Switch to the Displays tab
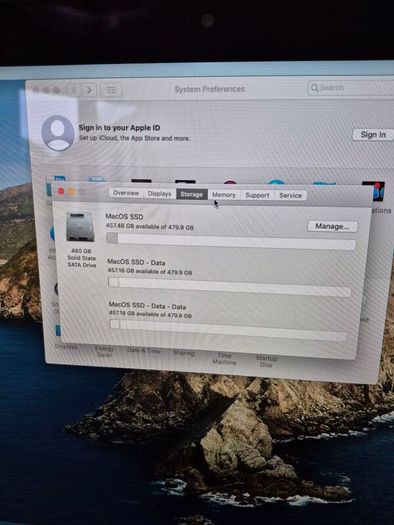This screenshot has height=525, width=394. [x=159, y=194]
